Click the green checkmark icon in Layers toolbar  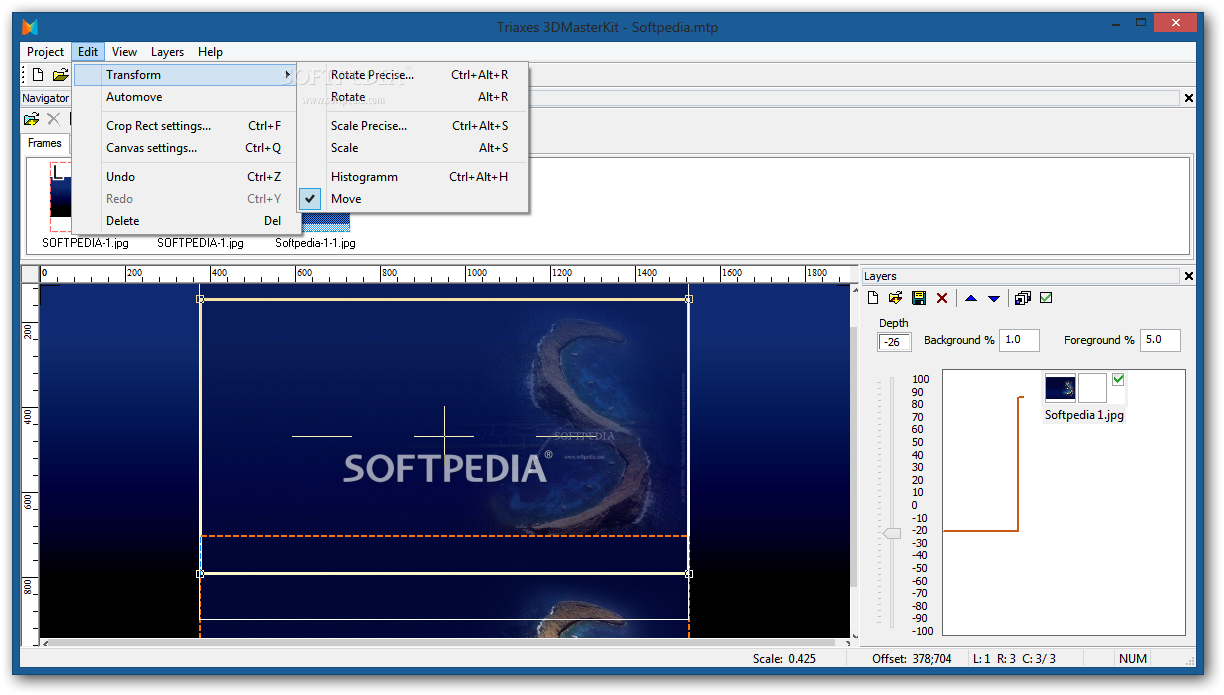click(1046, 298)
